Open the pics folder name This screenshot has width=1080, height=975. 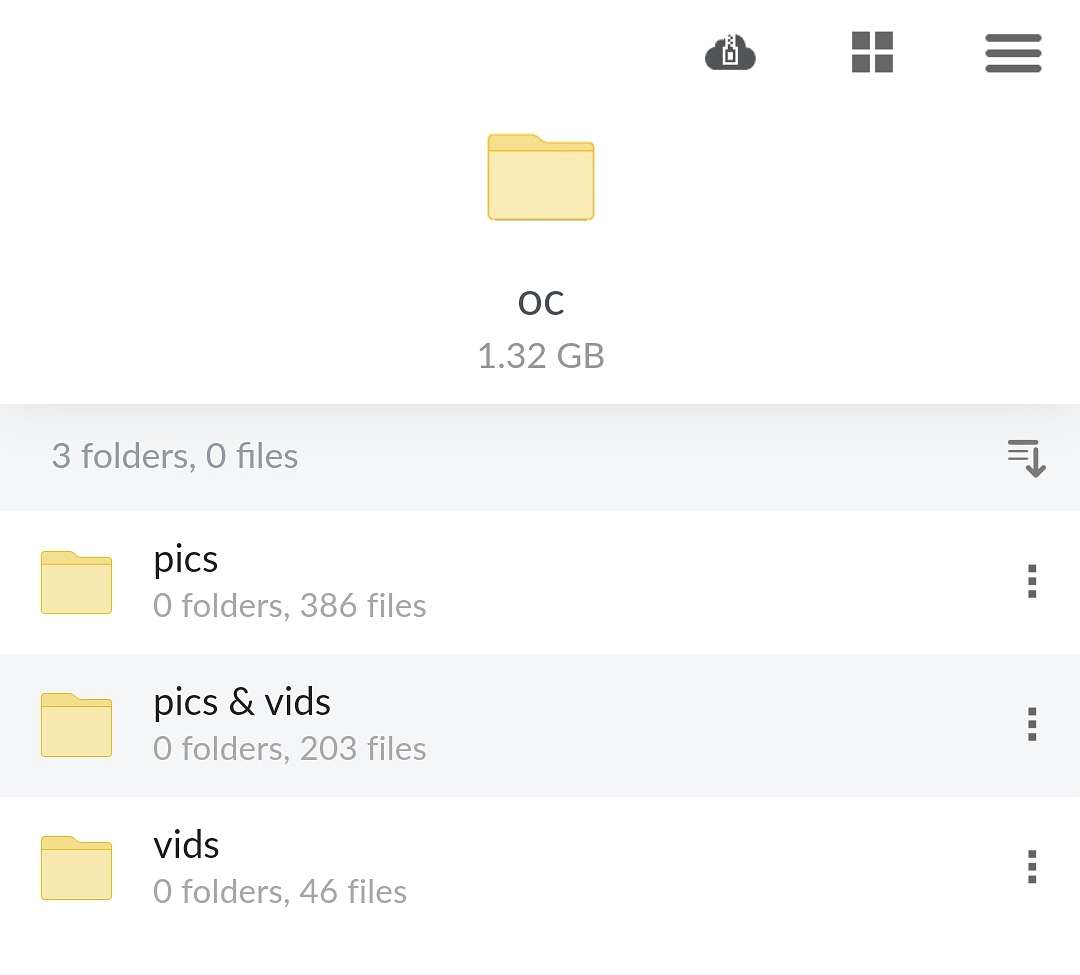tap(185, 560)
